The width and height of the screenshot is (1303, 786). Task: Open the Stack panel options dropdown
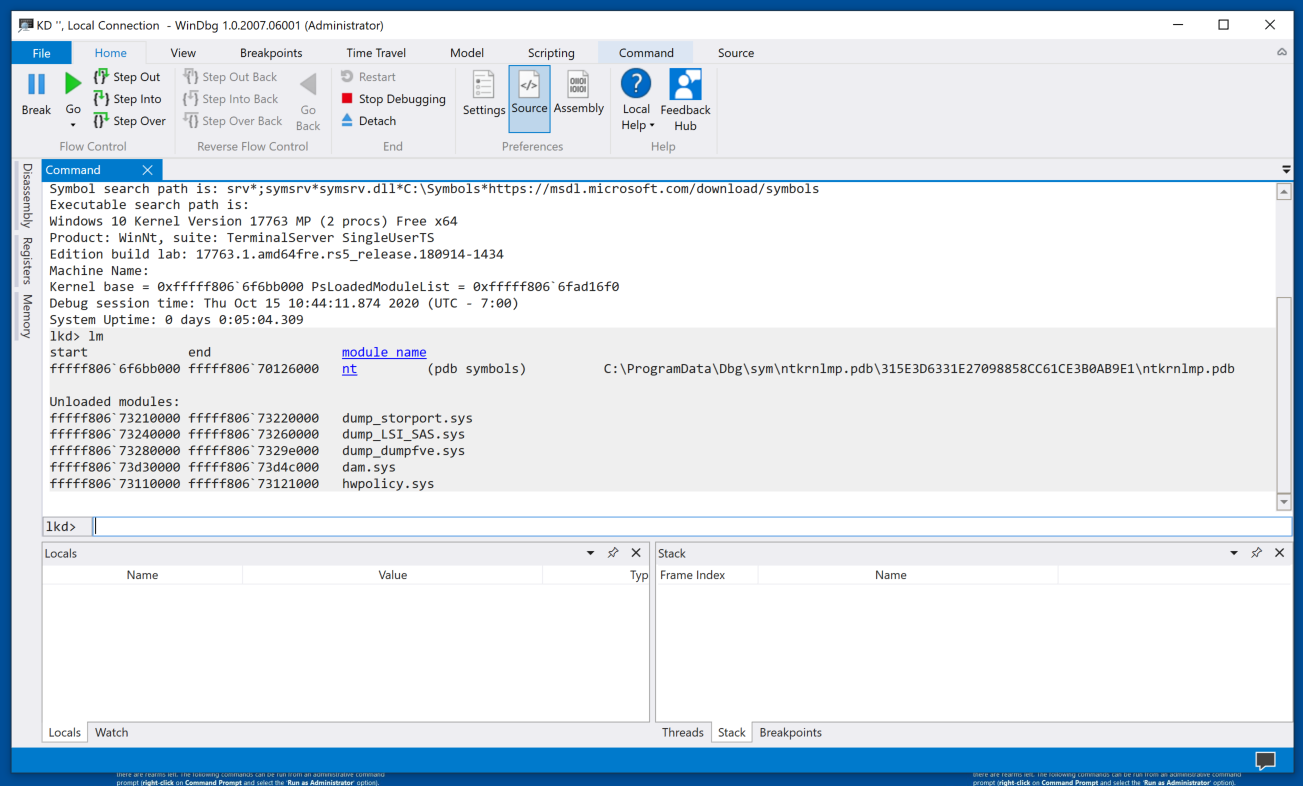(x=1234, y=553)
